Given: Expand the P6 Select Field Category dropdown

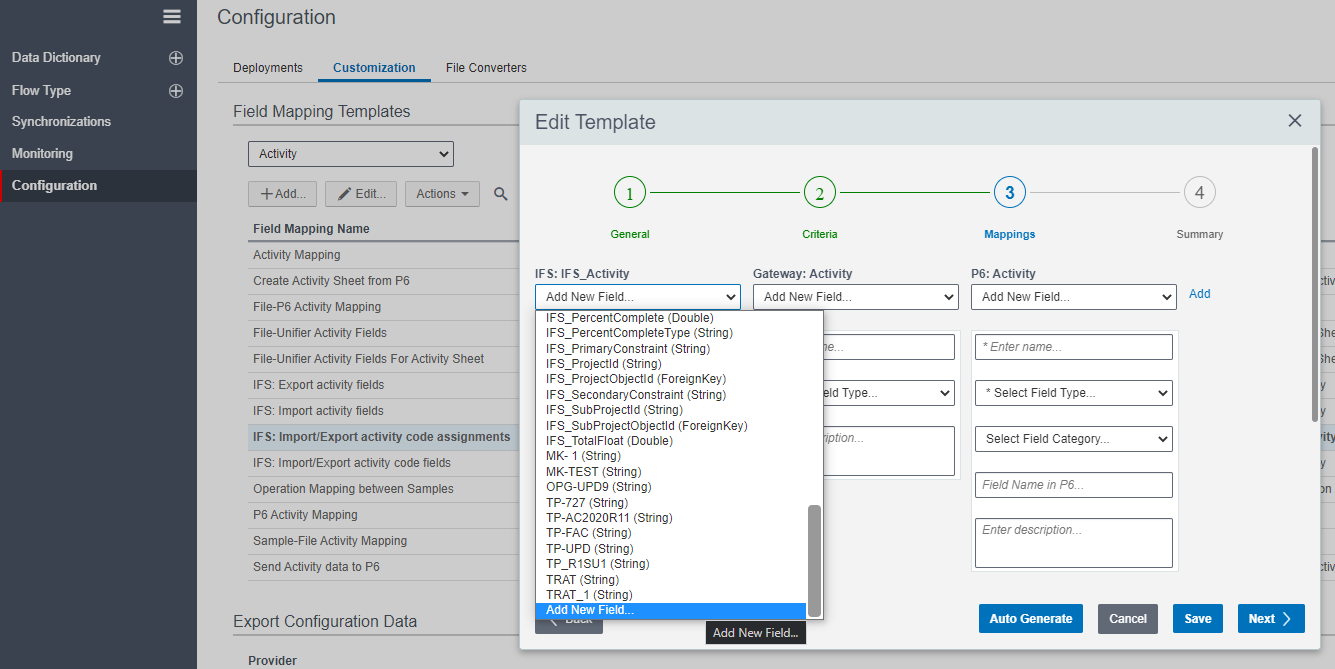Looking at the screenshot, I should (x=1073, y=439).
